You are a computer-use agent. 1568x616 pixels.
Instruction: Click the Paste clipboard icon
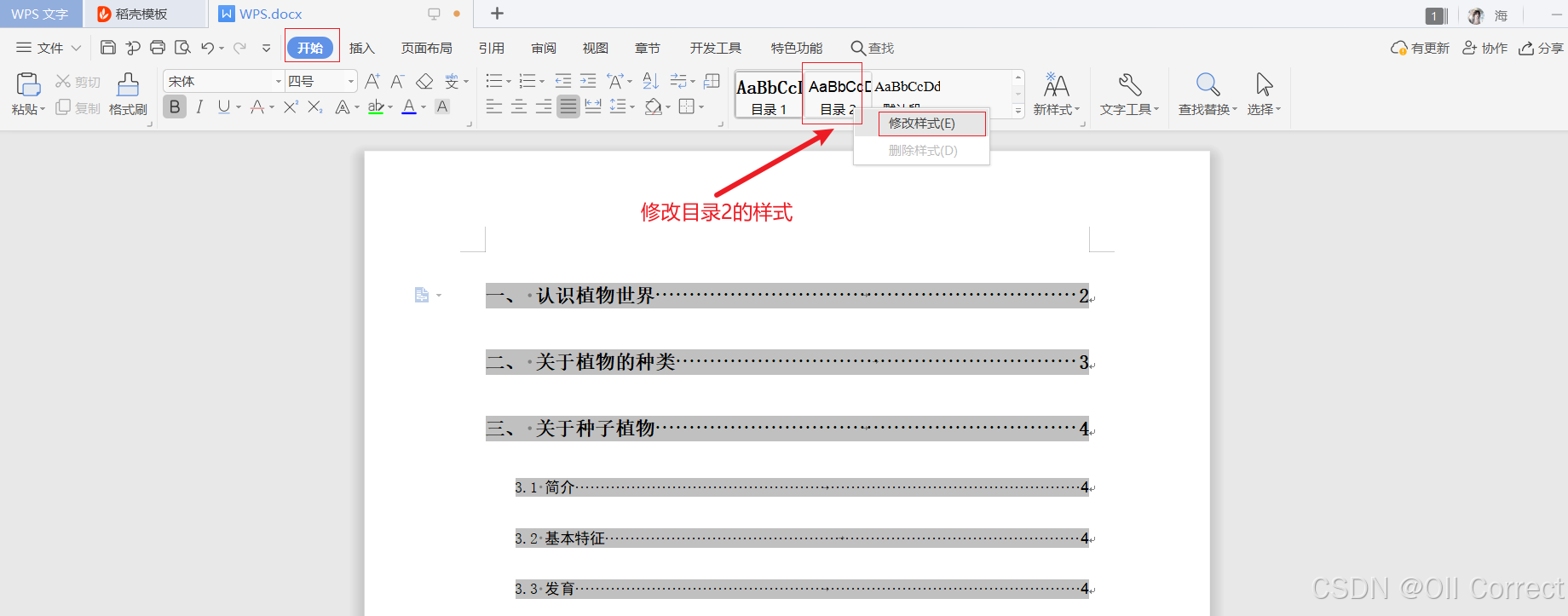[x=28, y=83]
